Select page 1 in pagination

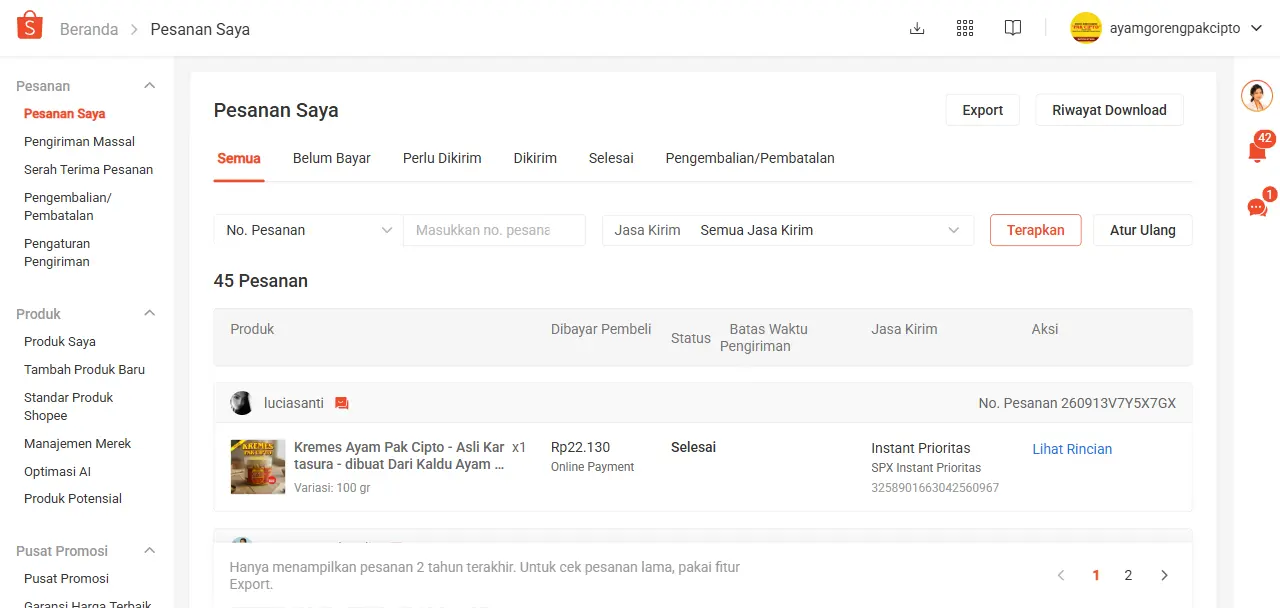(1096, 575)
